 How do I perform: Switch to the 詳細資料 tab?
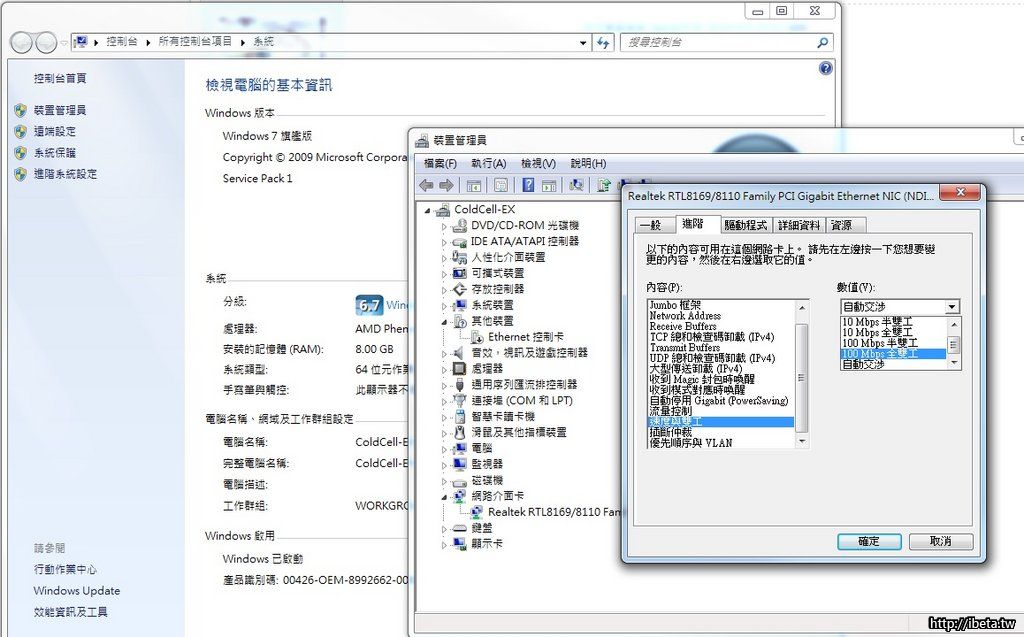click(x=799, y=225)
